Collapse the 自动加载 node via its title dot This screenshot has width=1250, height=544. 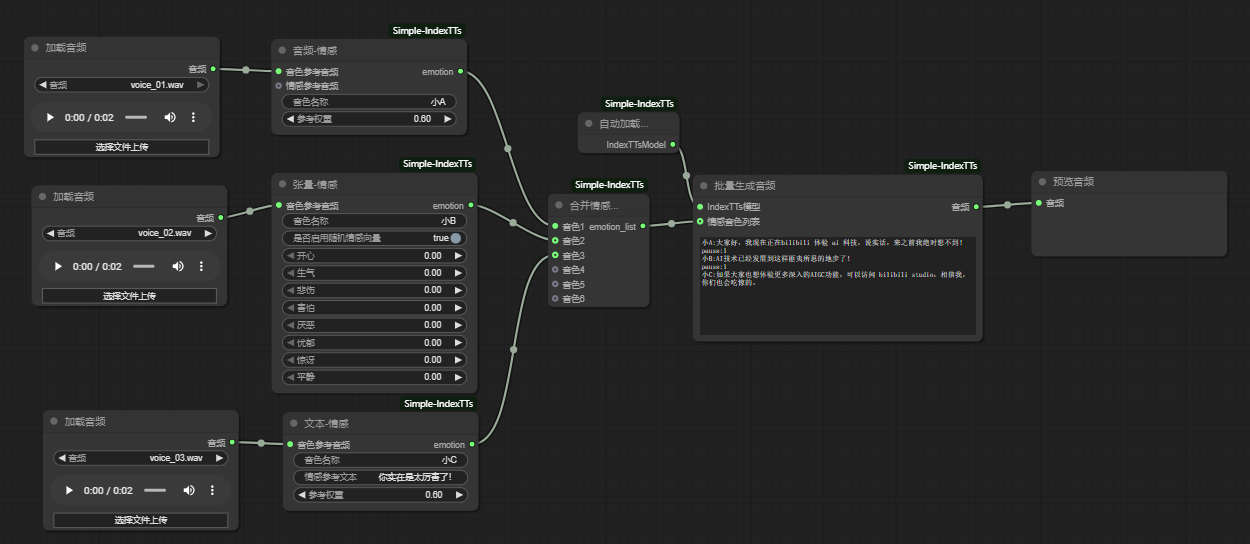point(589,124)
